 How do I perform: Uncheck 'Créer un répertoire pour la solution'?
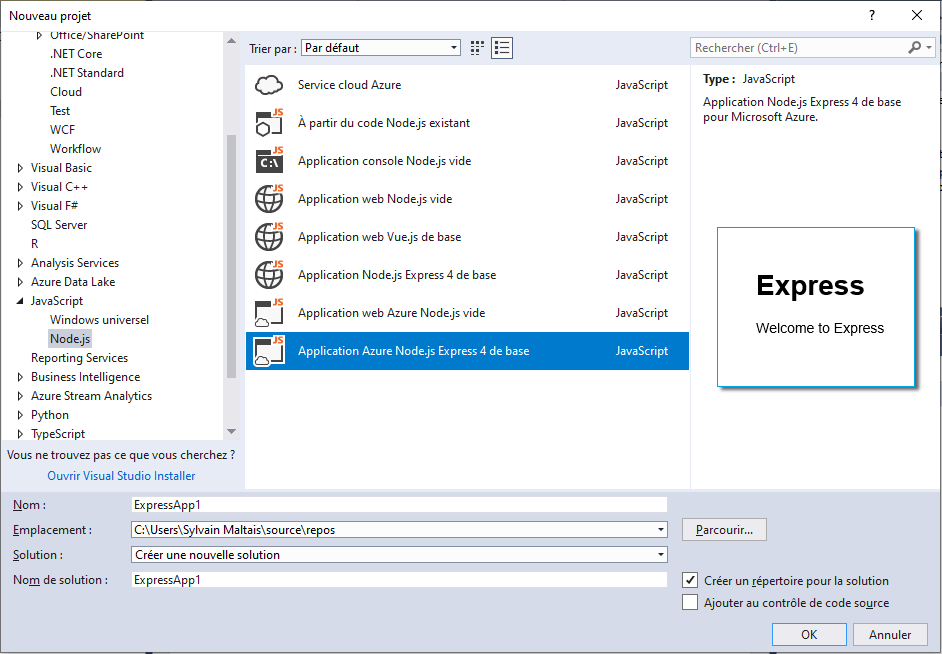(690, 580)
